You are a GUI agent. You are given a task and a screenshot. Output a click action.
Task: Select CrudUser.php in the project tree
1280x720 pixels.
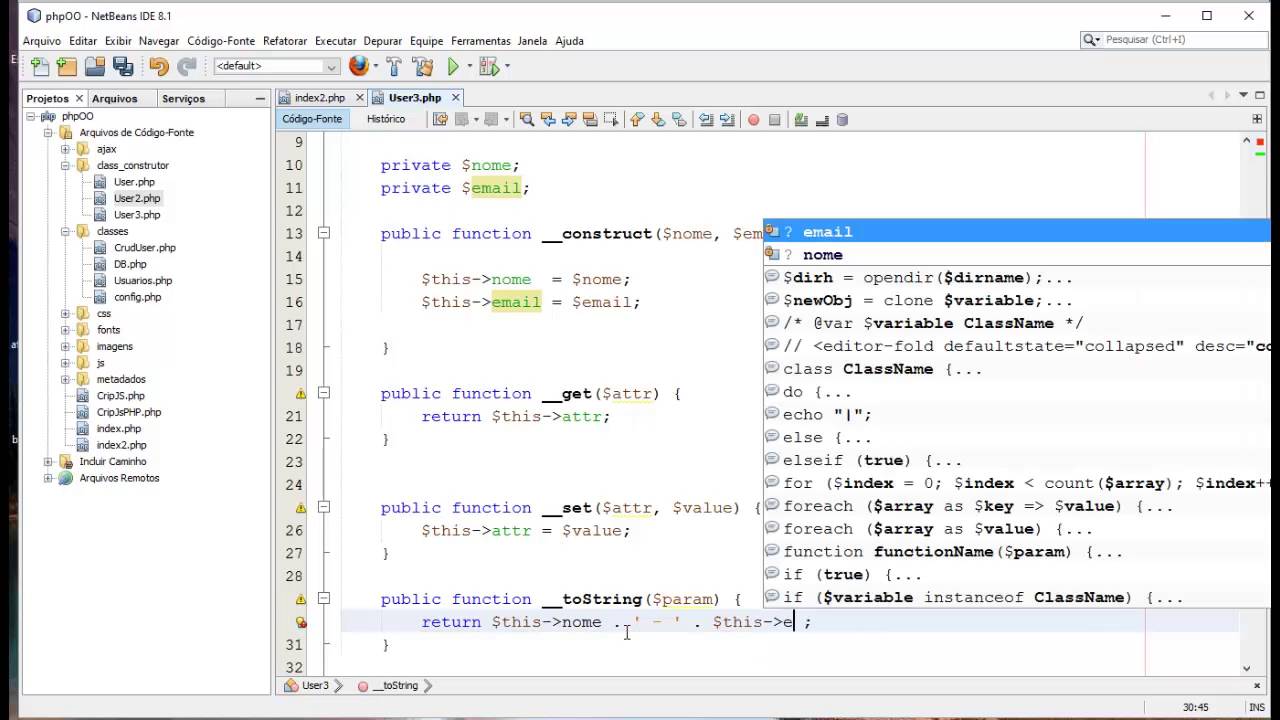point(144,248)
